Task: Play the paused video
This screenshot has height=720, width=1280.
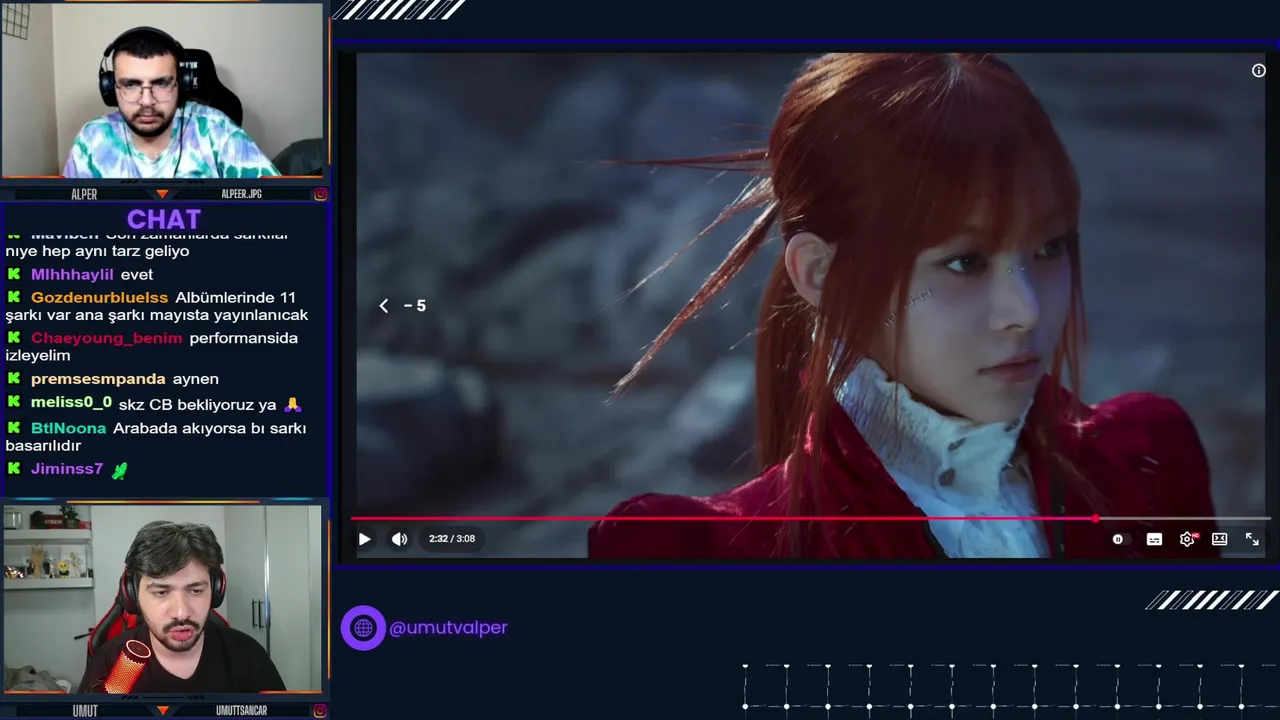Action: [364, 539]
